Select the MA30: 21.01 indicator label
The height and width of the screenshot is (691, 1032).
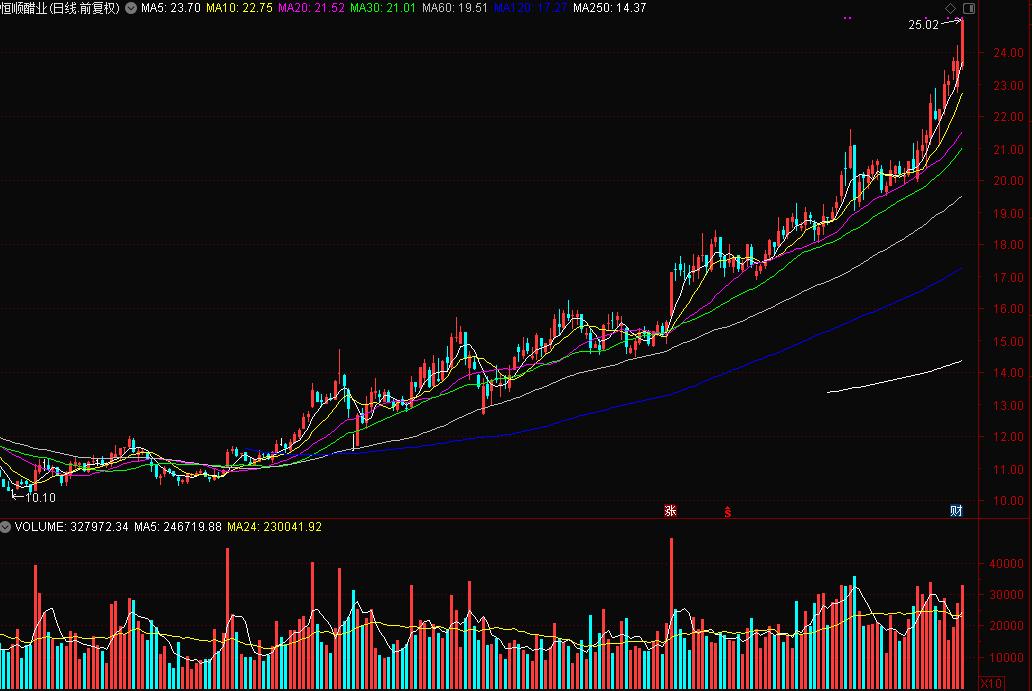click(x=383, y=8)
